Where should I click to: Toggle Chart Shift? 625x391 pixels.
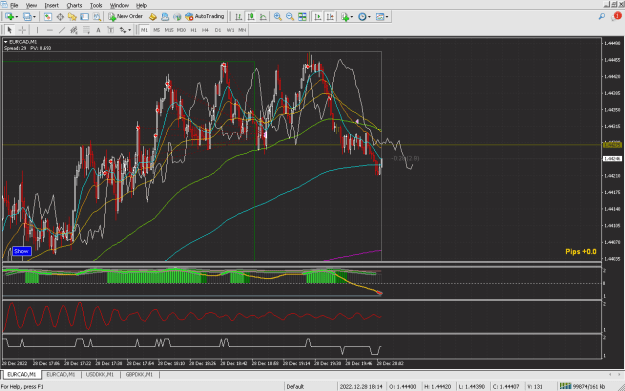(x=330, y=17)
